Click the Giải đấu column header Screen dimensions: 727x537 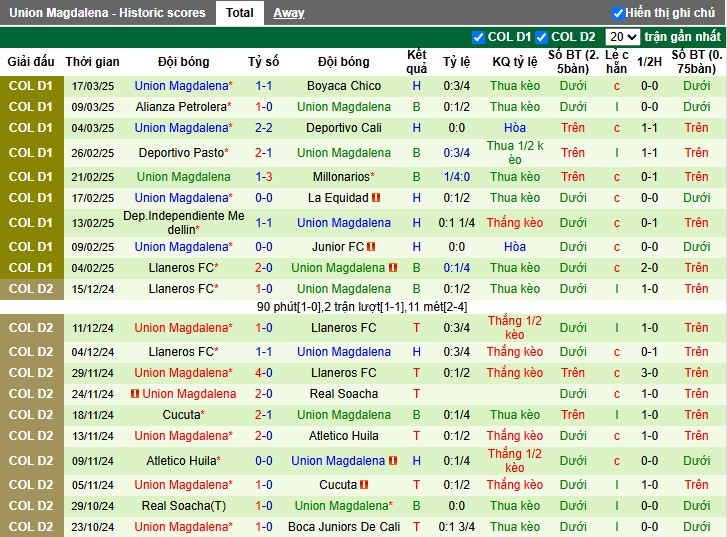[31, 62]
